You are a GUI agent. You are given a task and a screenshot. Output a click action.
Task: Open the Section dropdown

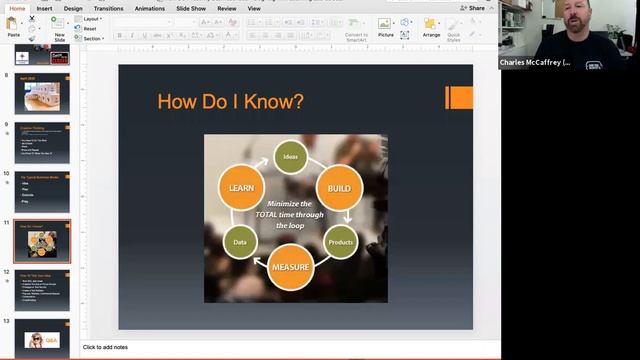pyautogui.click(x=89, y=38)
